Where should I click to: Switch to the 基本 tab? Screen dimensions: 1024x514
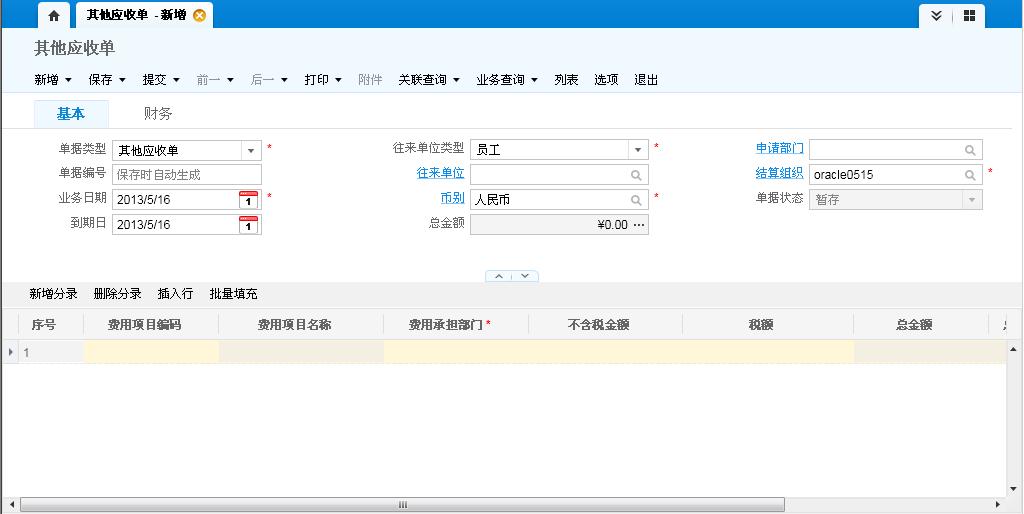71,114
